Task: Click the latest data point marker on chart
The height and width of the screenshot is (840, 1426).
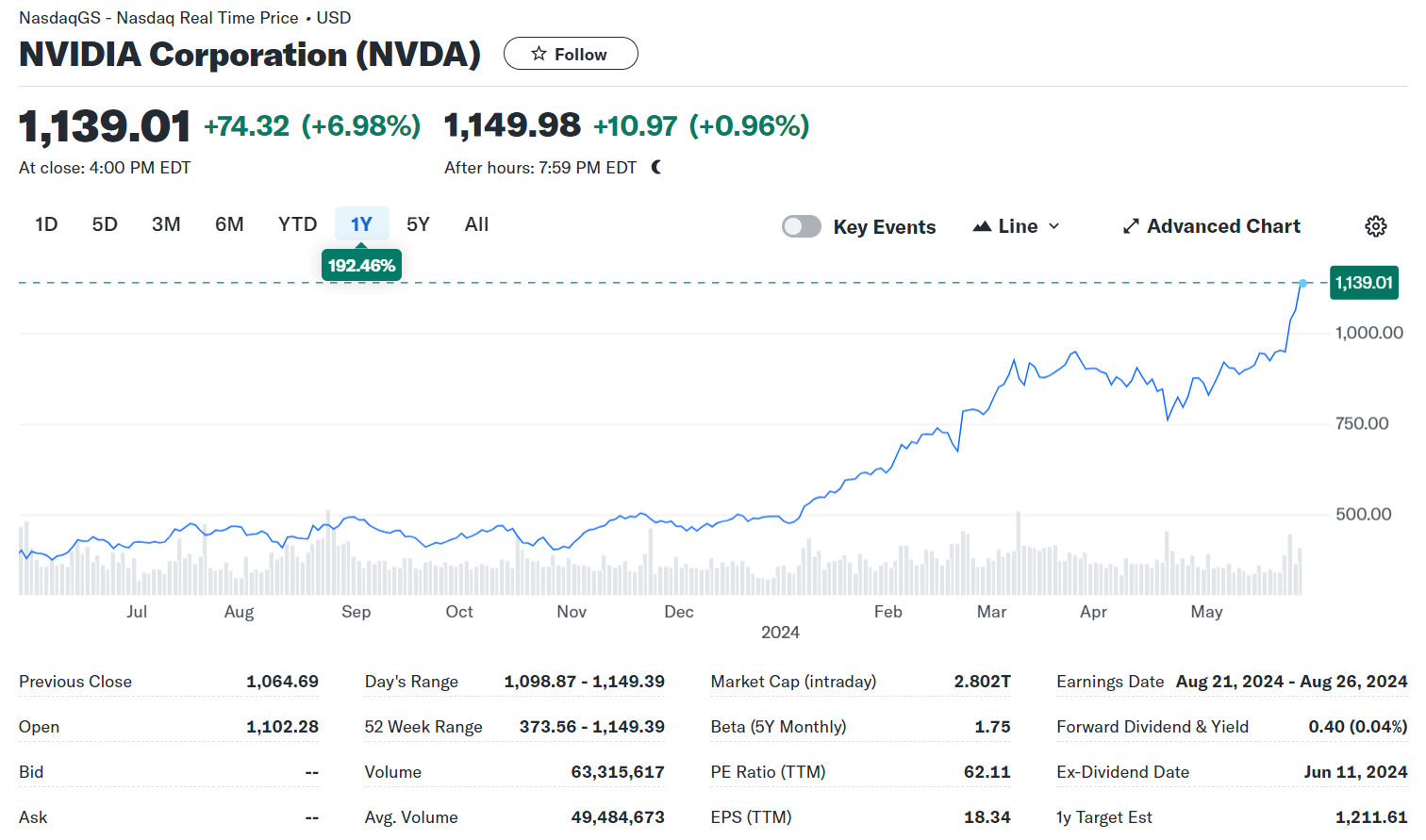Action: (x=1303, y=283)
